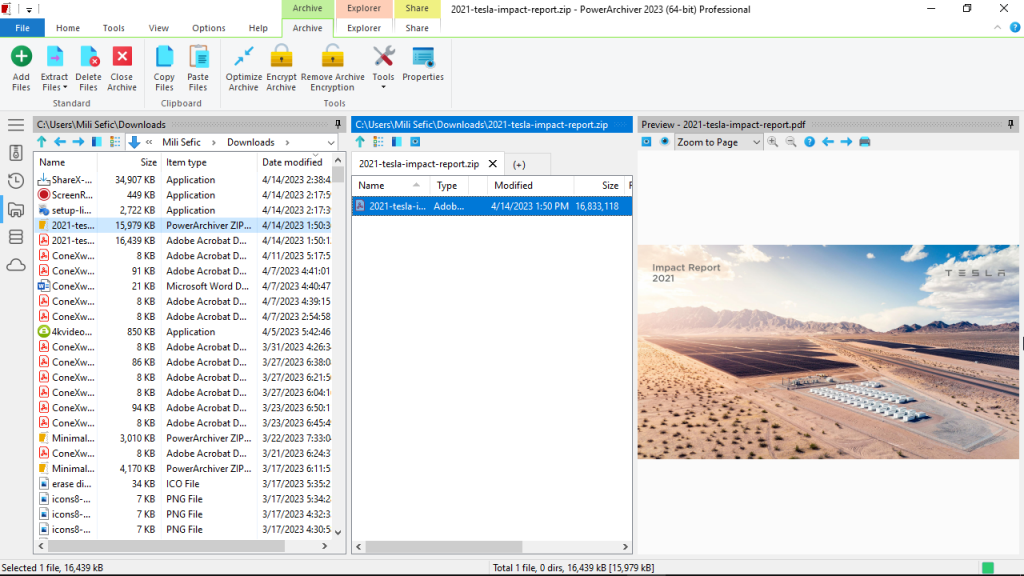The width and height of the screenshot is (1024, 576).
Task: Switch to the Options tab
Action: click(209, 28)
